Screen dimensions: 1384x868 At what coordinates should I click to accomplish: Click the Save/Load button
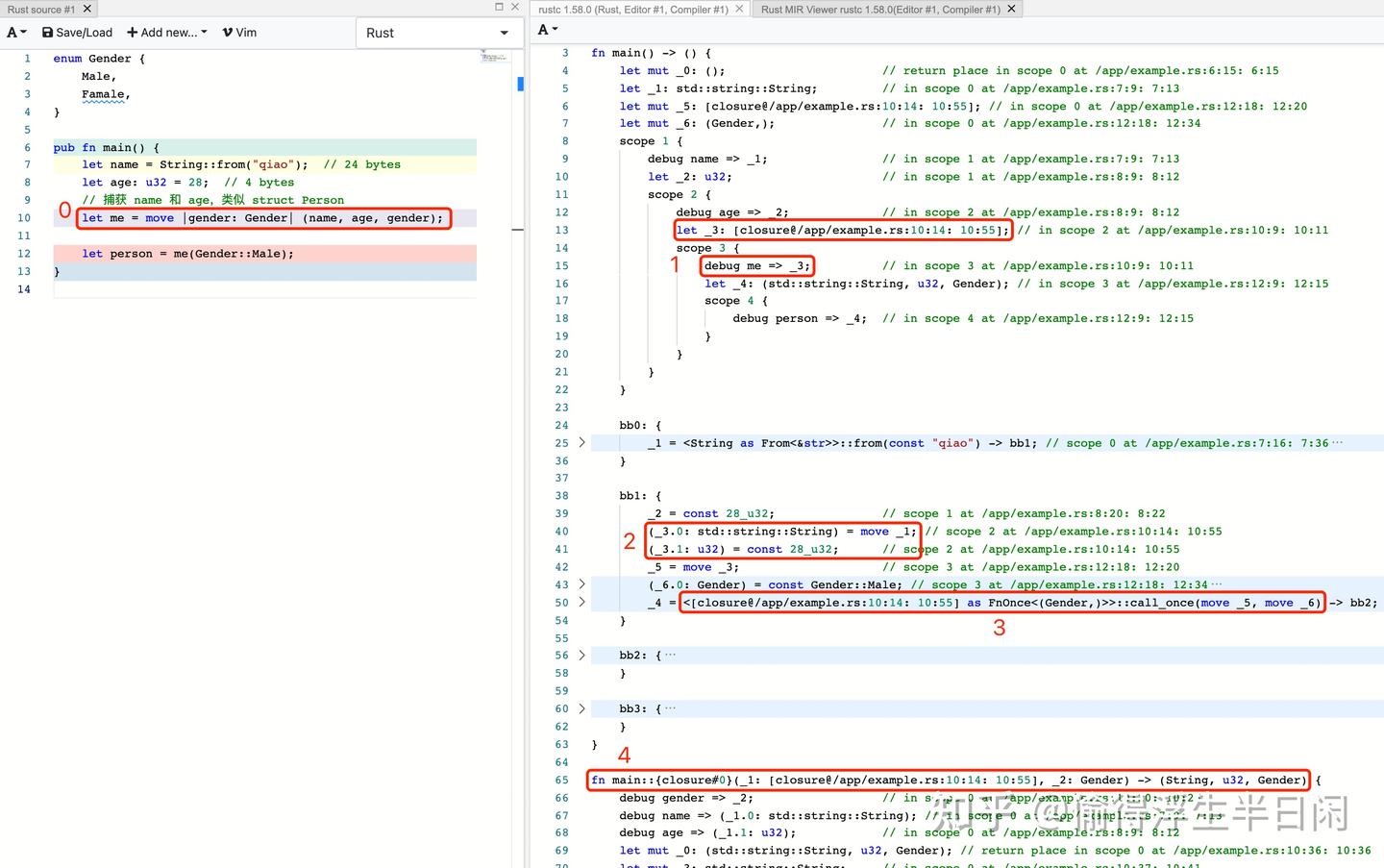click(77, 33)
